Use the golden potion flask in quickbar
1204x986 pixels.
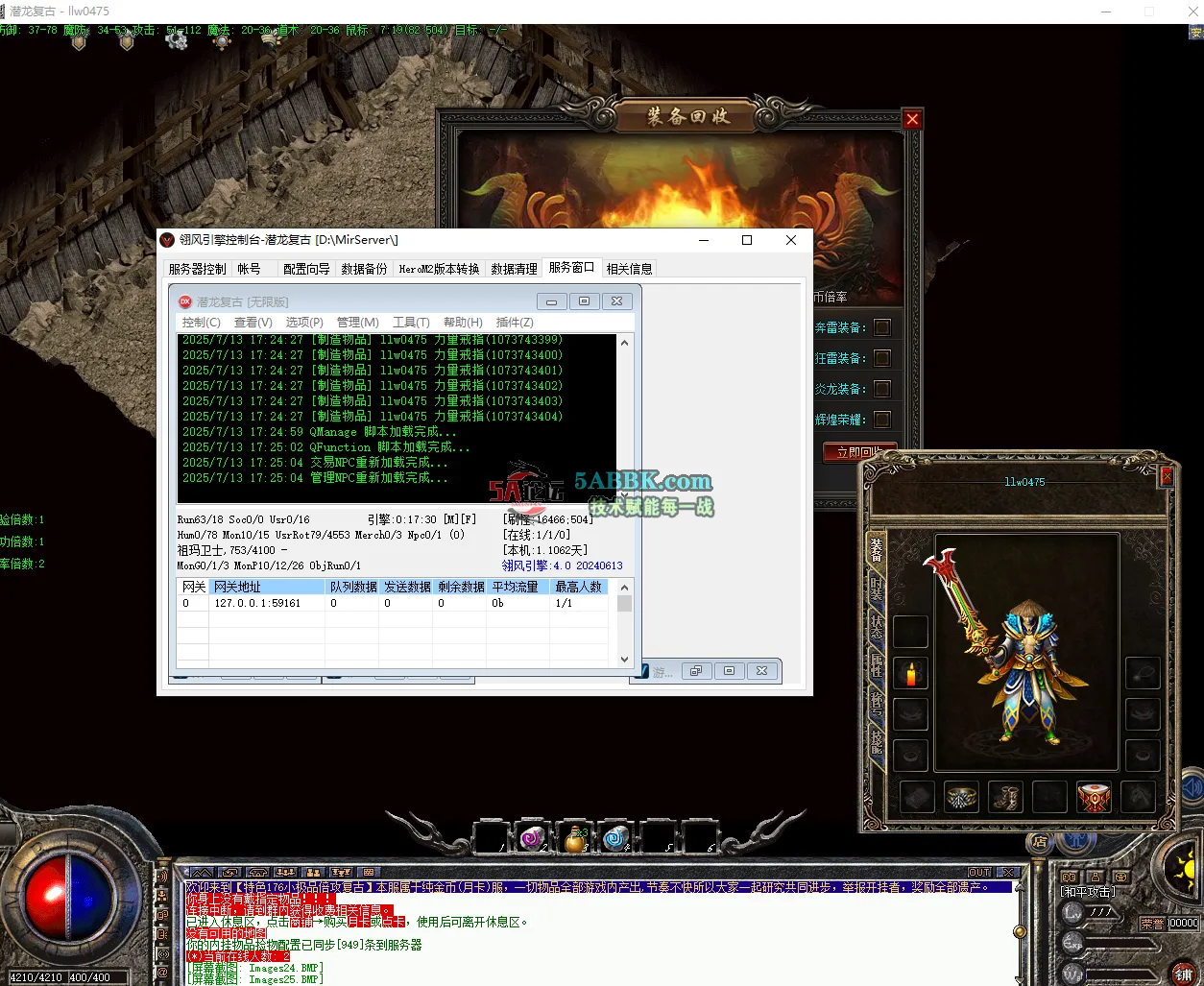[574, 838]
